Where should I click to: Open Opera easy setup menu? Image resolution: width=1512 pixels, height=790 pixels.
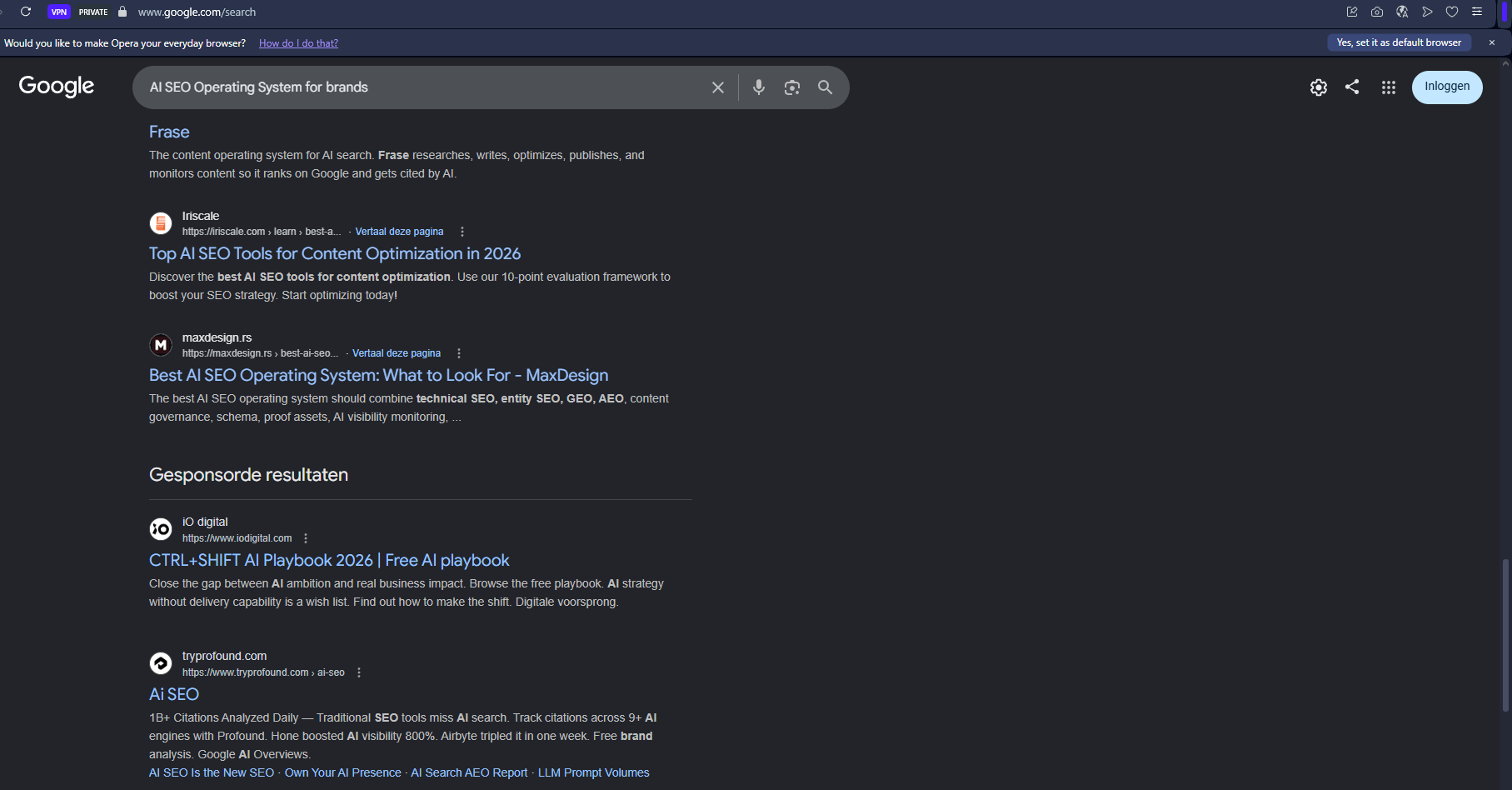point(1477,12)
